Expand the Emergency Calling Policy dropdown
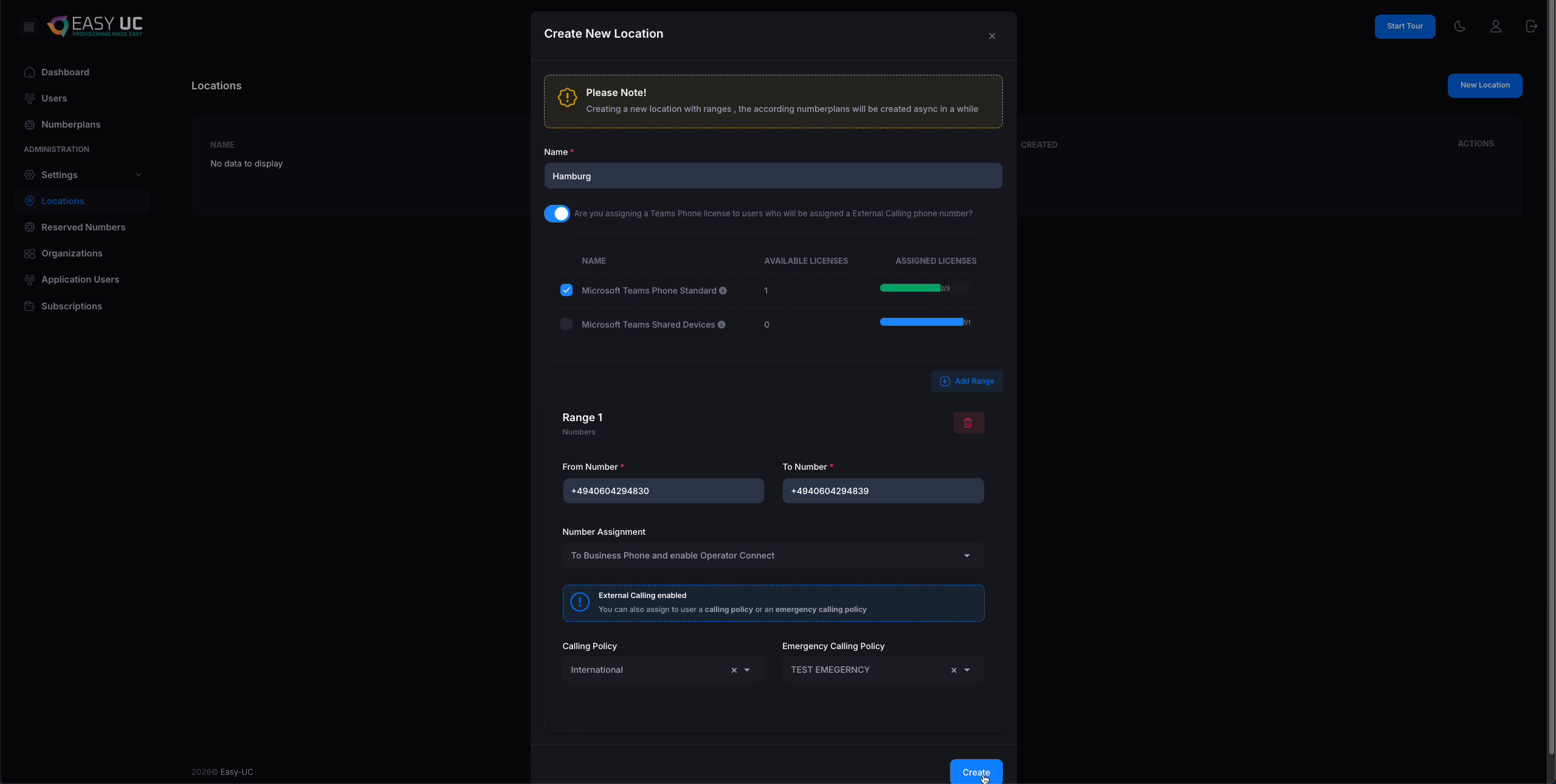Viewport: 1556px width, 784px height. tap(967, 670)
